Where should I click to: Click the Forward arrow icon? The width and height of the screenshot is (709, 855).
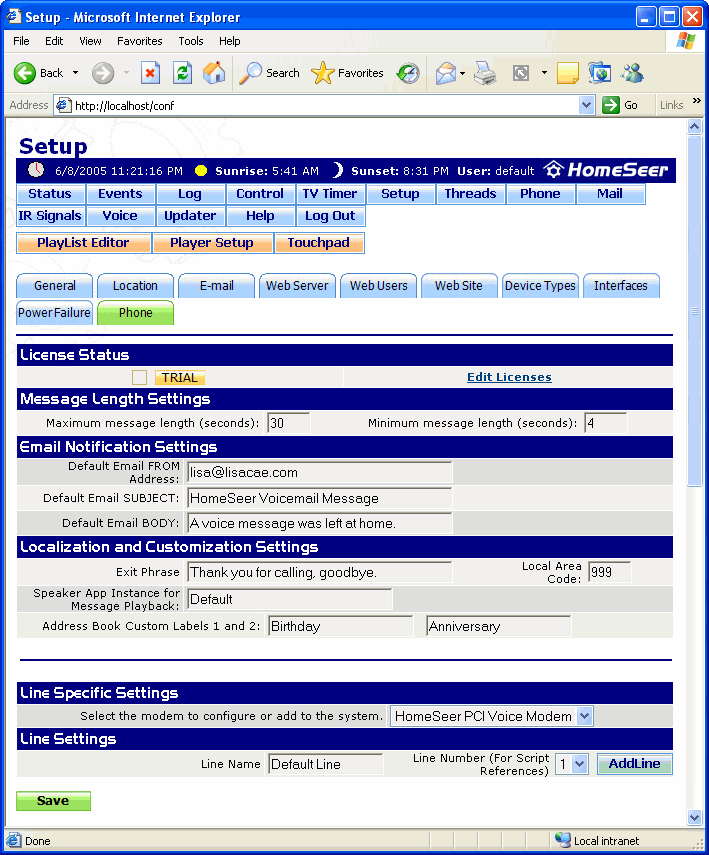(103, 73)
